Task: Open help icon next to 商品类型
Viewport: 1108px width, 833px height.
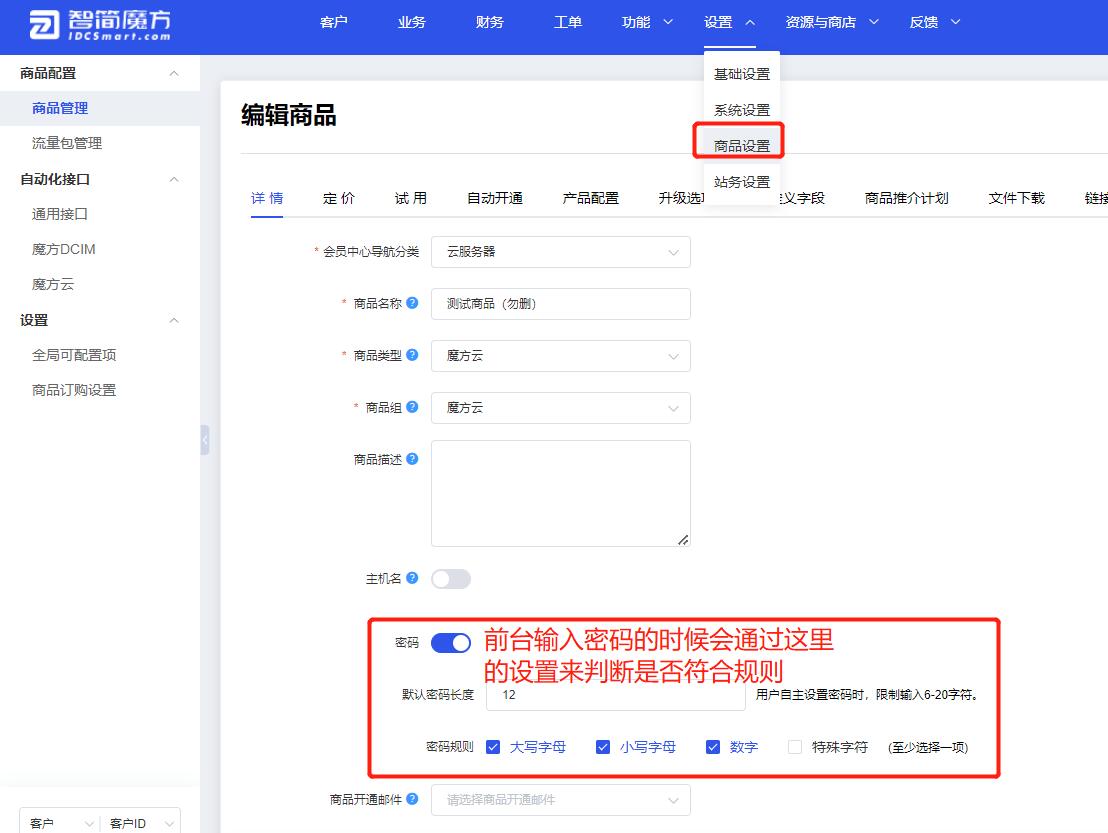Action: (413, 355)
